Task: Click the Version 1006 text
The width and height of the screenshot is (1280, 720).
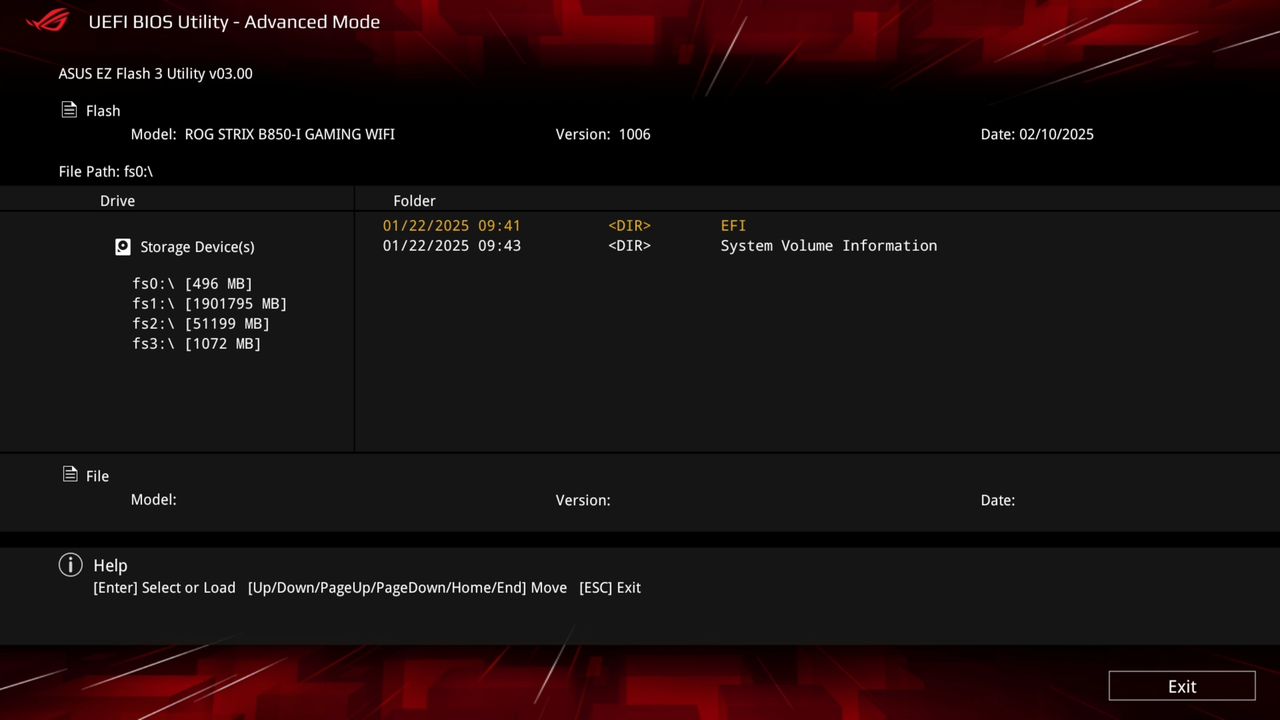Action: tap(603, 134)
